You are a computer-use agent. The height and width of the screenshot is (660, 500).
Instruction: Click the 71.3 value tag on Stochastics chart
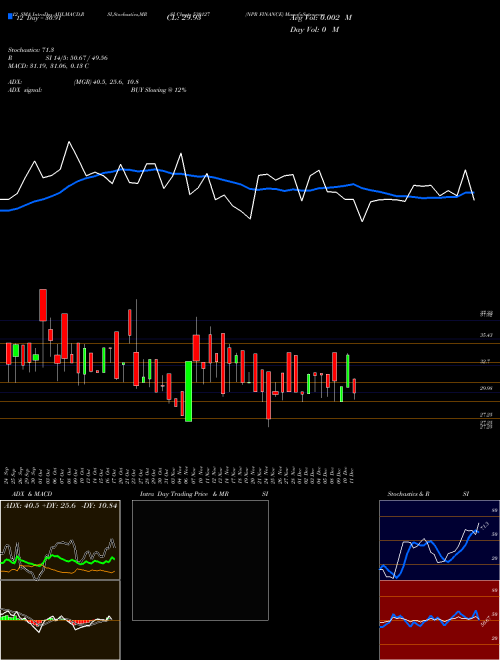[484, 527]
